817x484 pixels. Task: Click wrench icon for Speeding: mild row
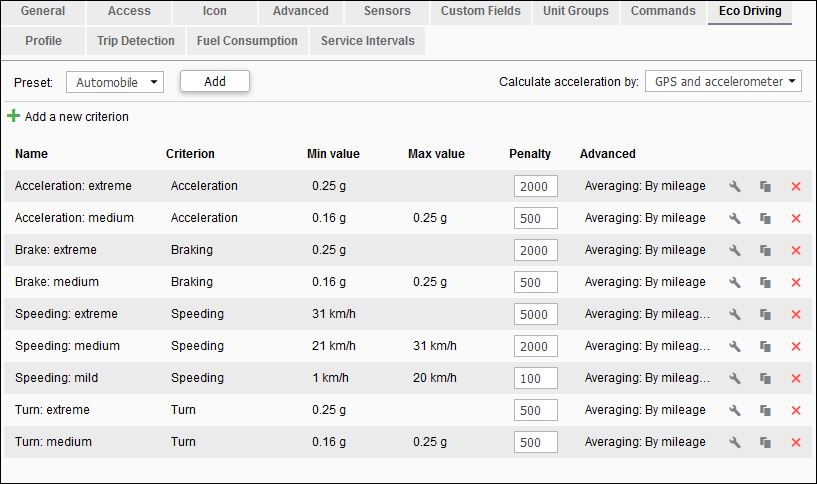tap(734, 378)
